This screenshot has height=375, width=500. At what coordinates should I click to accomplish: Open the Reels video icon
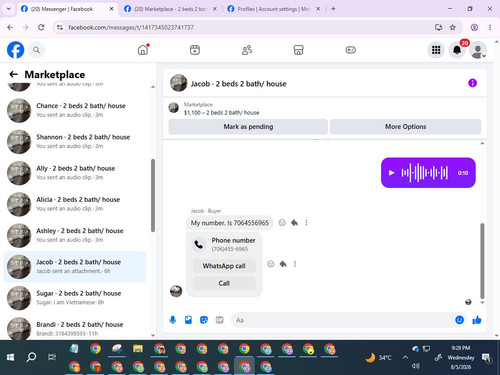pyautogui.click(x=195, y=50)
